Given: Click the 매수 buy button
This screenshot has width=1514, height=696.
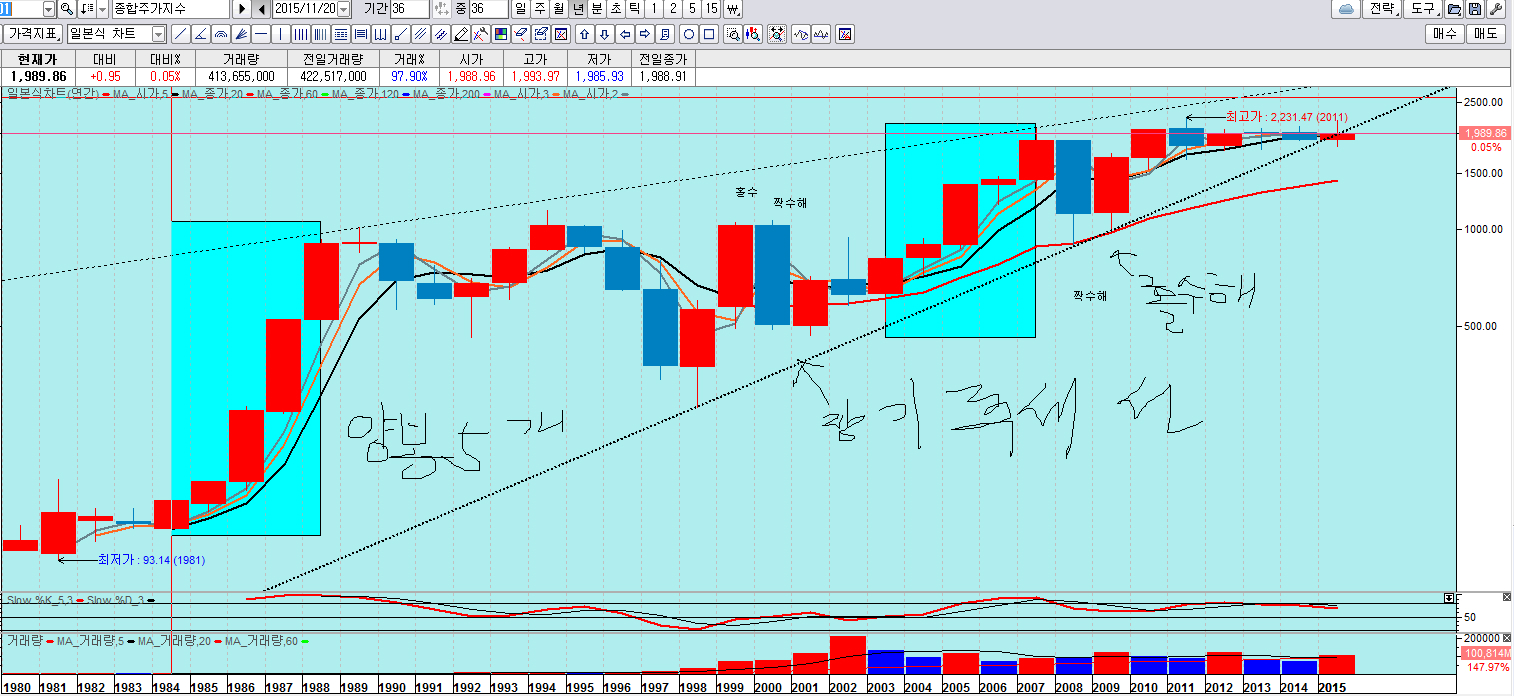Looking at the screenshot, I should pyautogui.click(x=1444, y=34).
